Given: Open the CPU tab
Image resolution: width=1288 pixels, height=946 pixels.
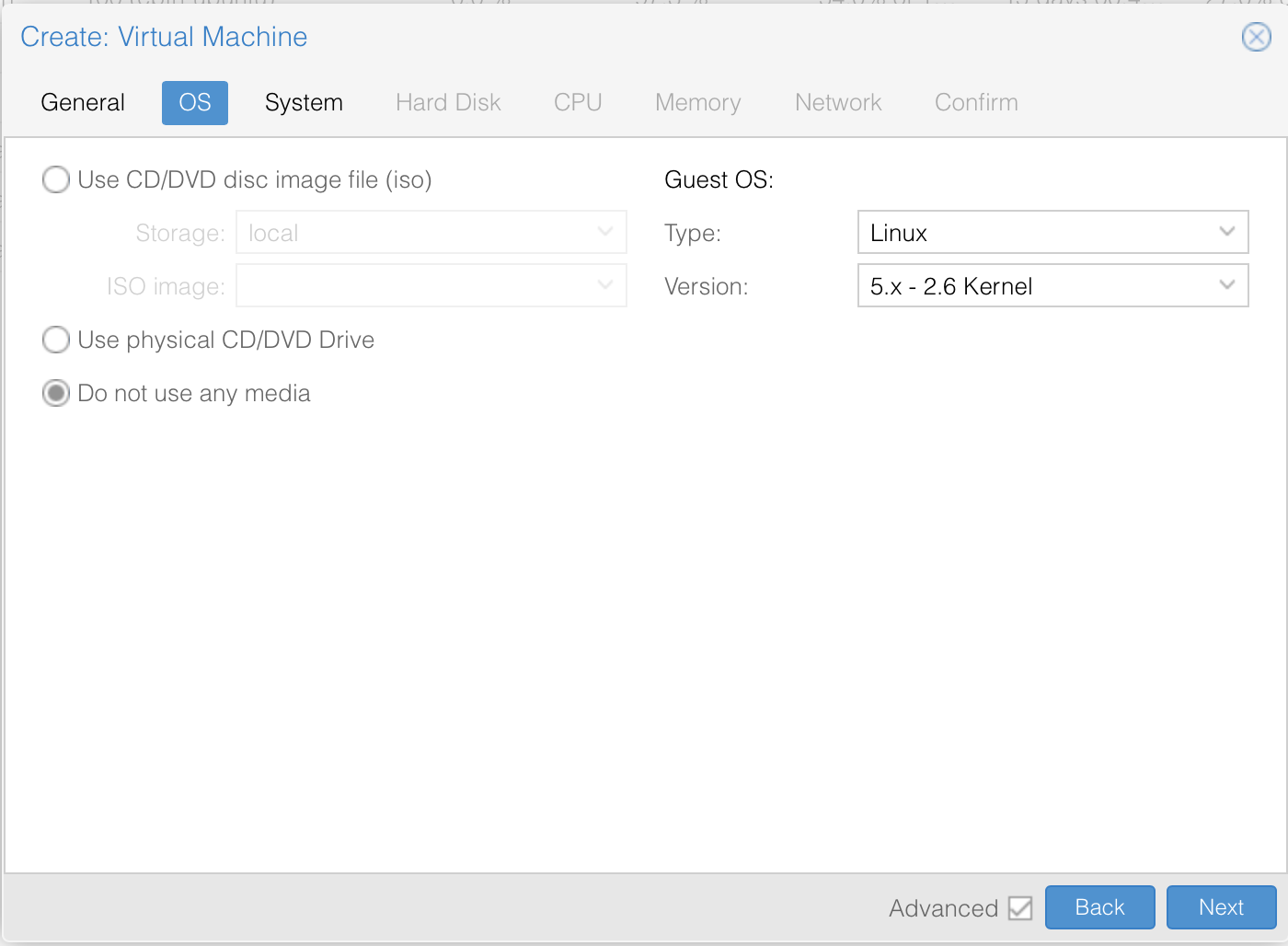Looking at the screenshot, I should pyautogui.click(x=578, y=102).
